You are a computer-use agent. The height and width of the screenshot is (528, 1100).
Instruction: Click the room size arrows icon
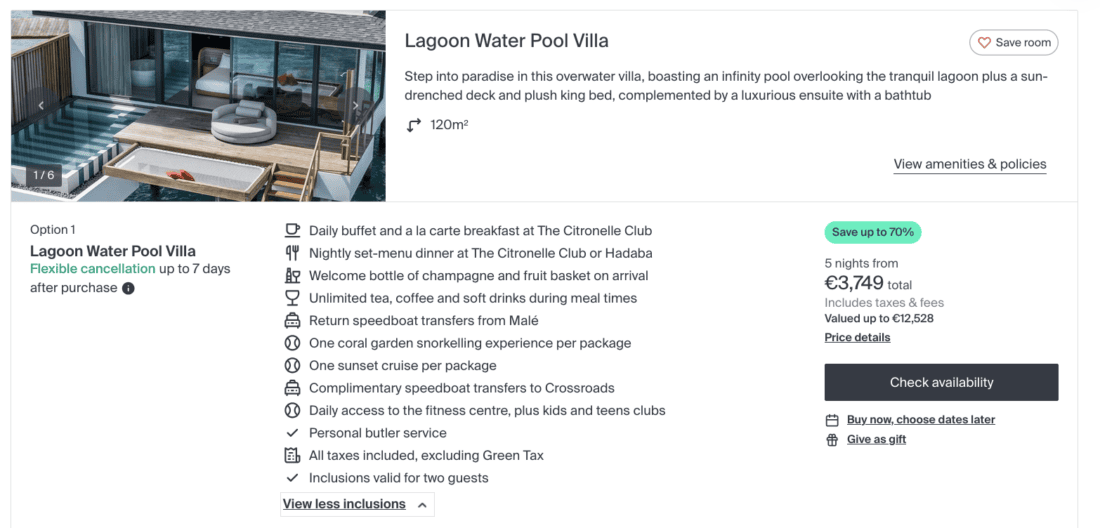point(414,126)
